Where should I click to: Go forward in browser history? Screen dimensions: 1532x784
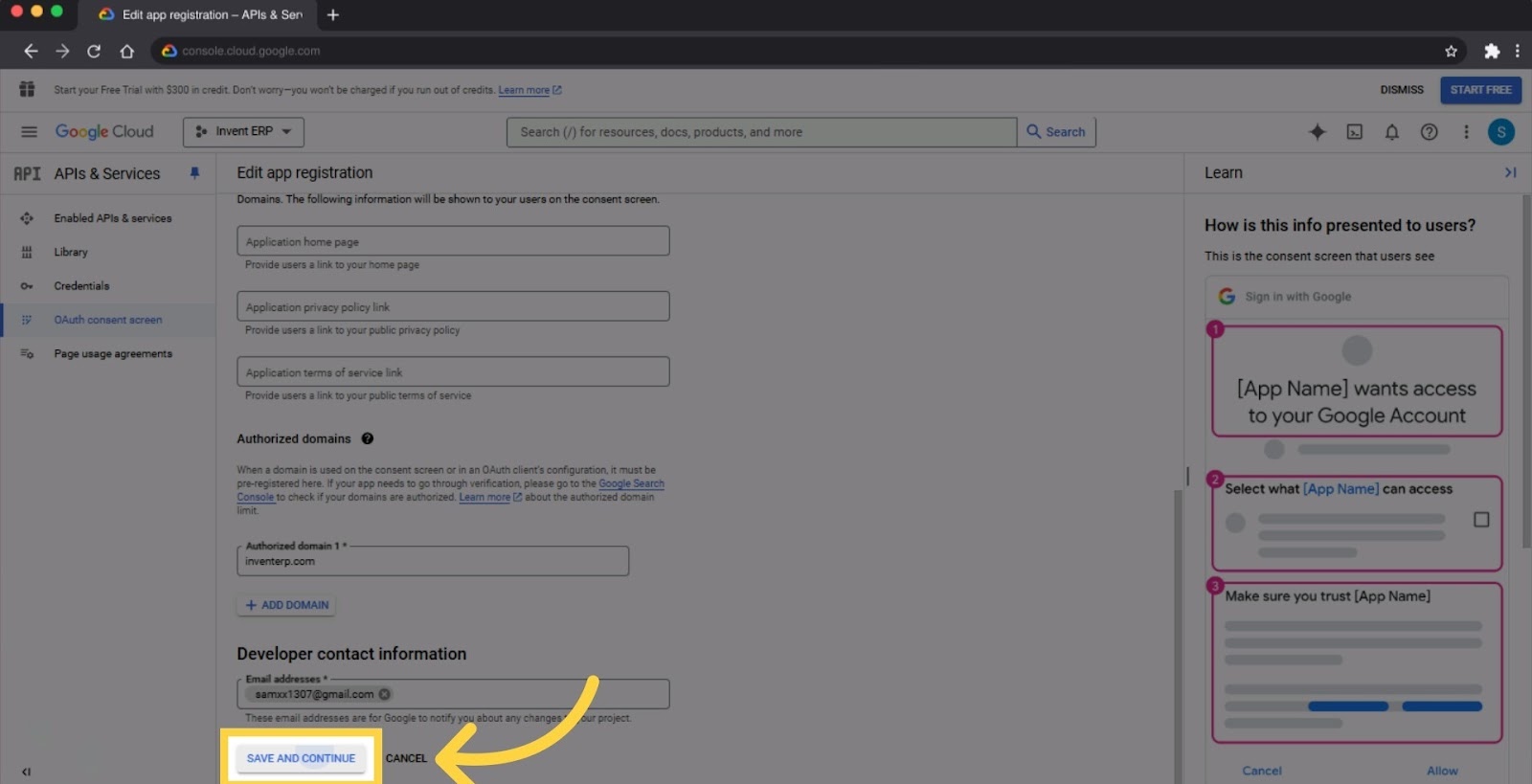62,51
